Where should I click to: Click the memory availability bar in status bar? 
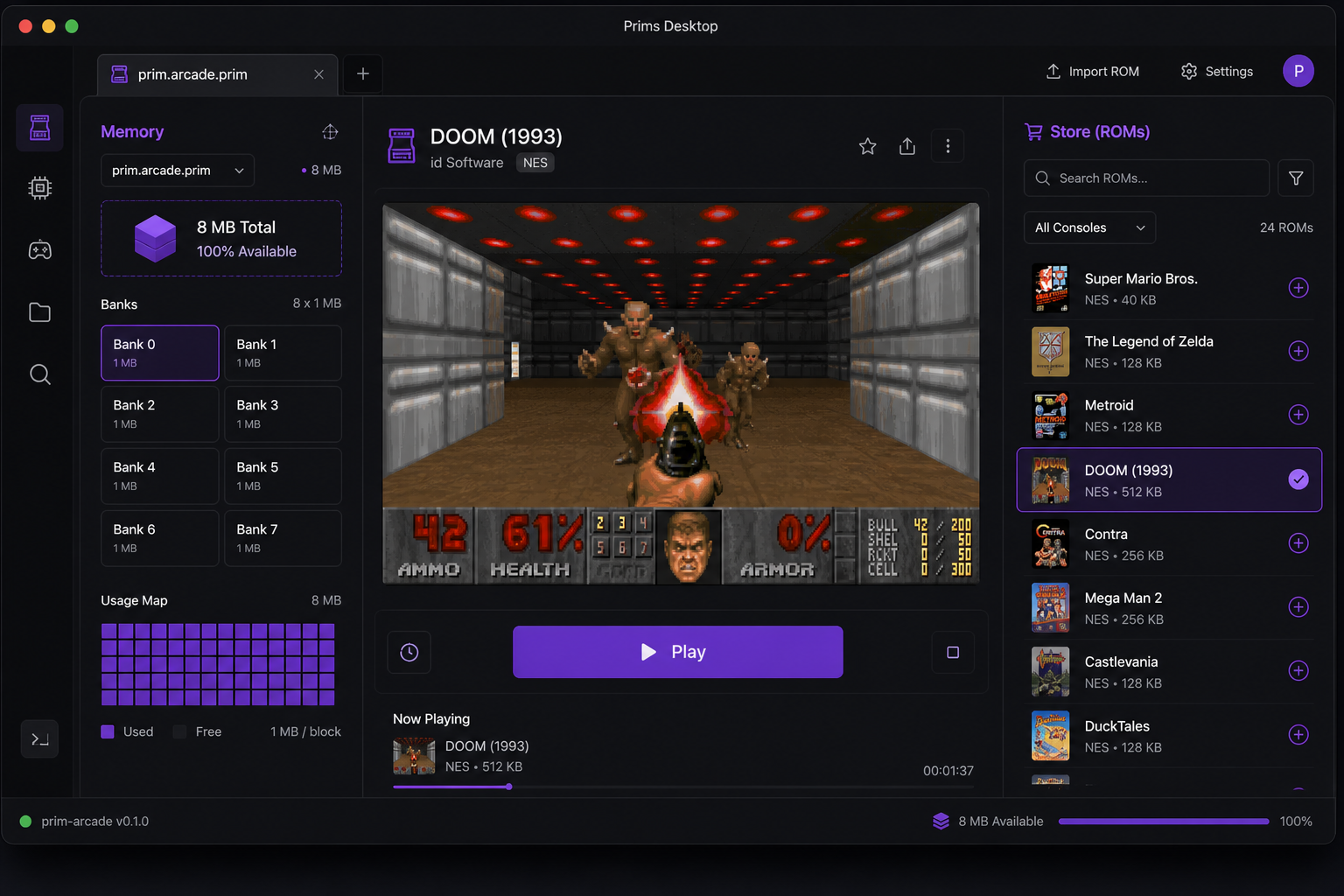[x=1164, y=822]
